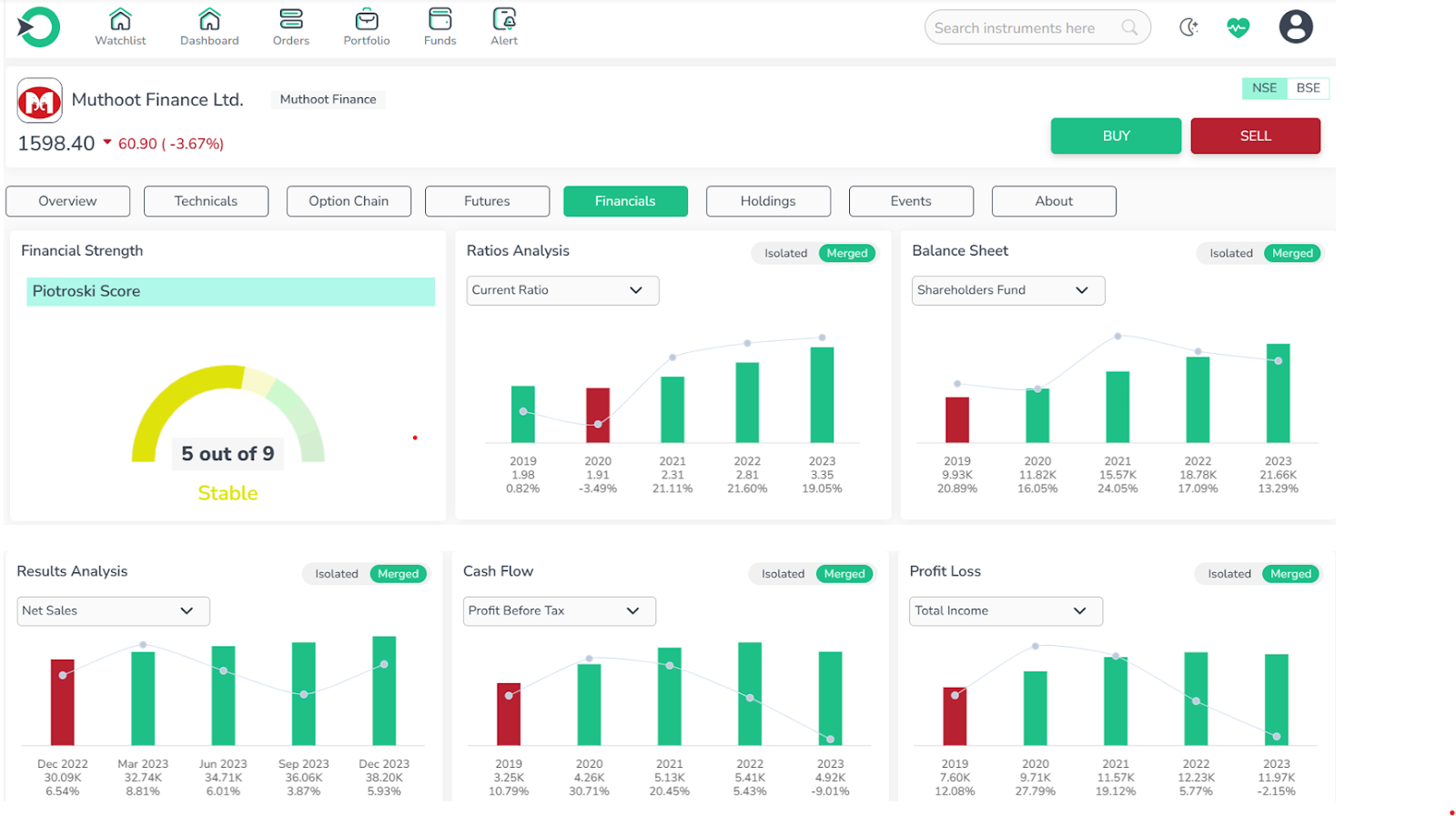The width and height of the screenshot is (1456, 816).
Task: Click the 2019 red Profit Before Tax bar
Action: (x=509, y=714)
